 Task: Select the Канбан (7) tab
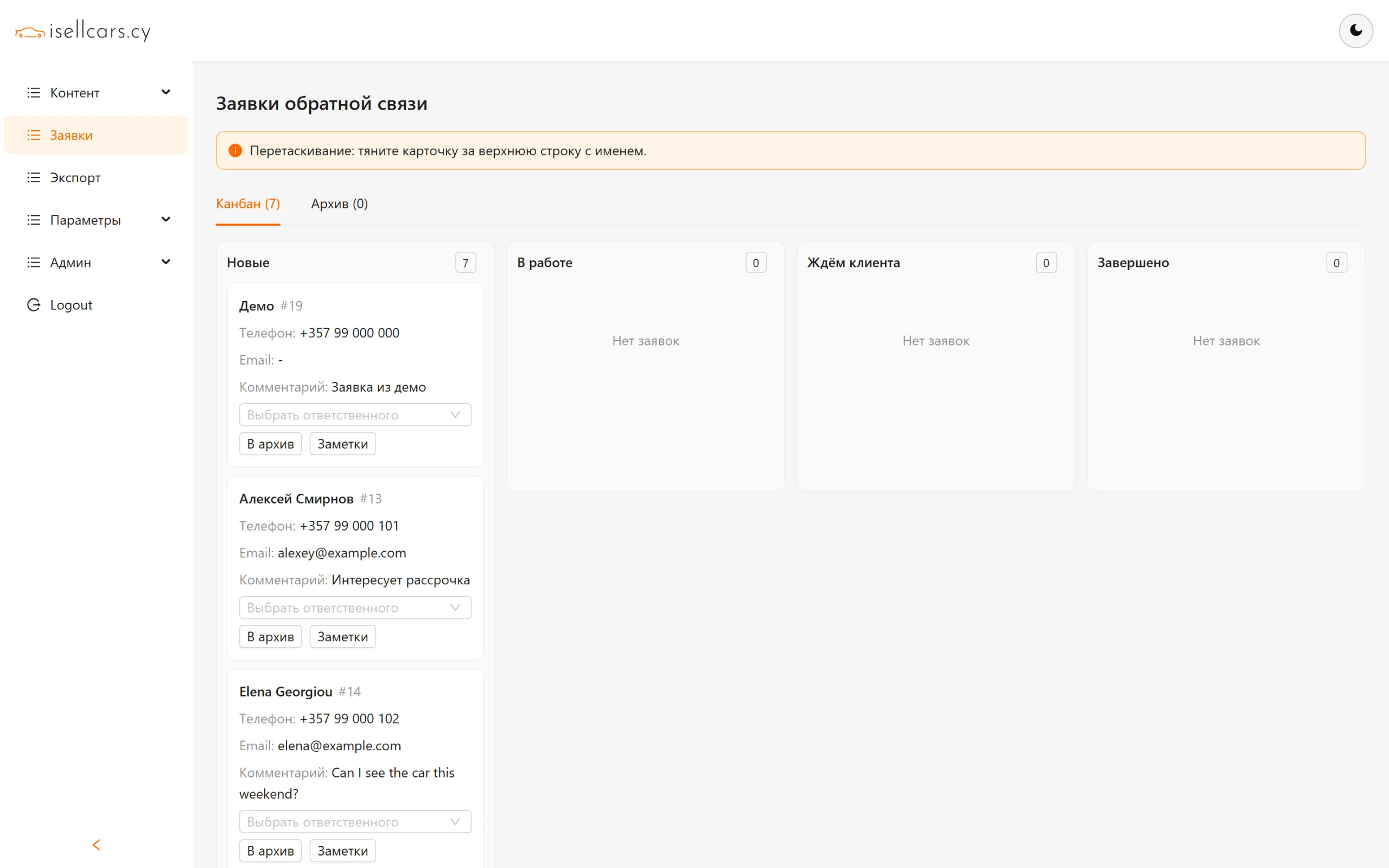click(x=248, y=204)
